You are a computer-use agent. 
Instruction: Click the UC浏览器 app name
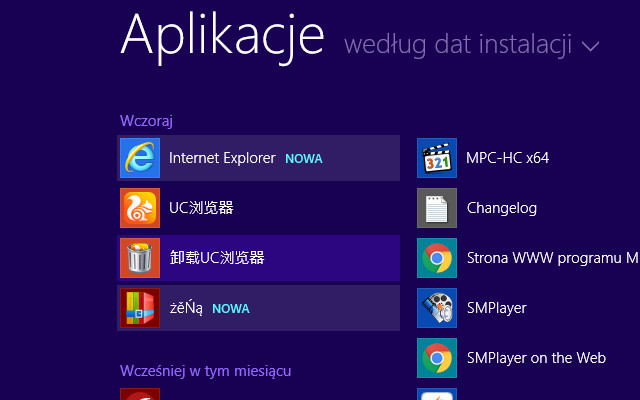(201, 208)
